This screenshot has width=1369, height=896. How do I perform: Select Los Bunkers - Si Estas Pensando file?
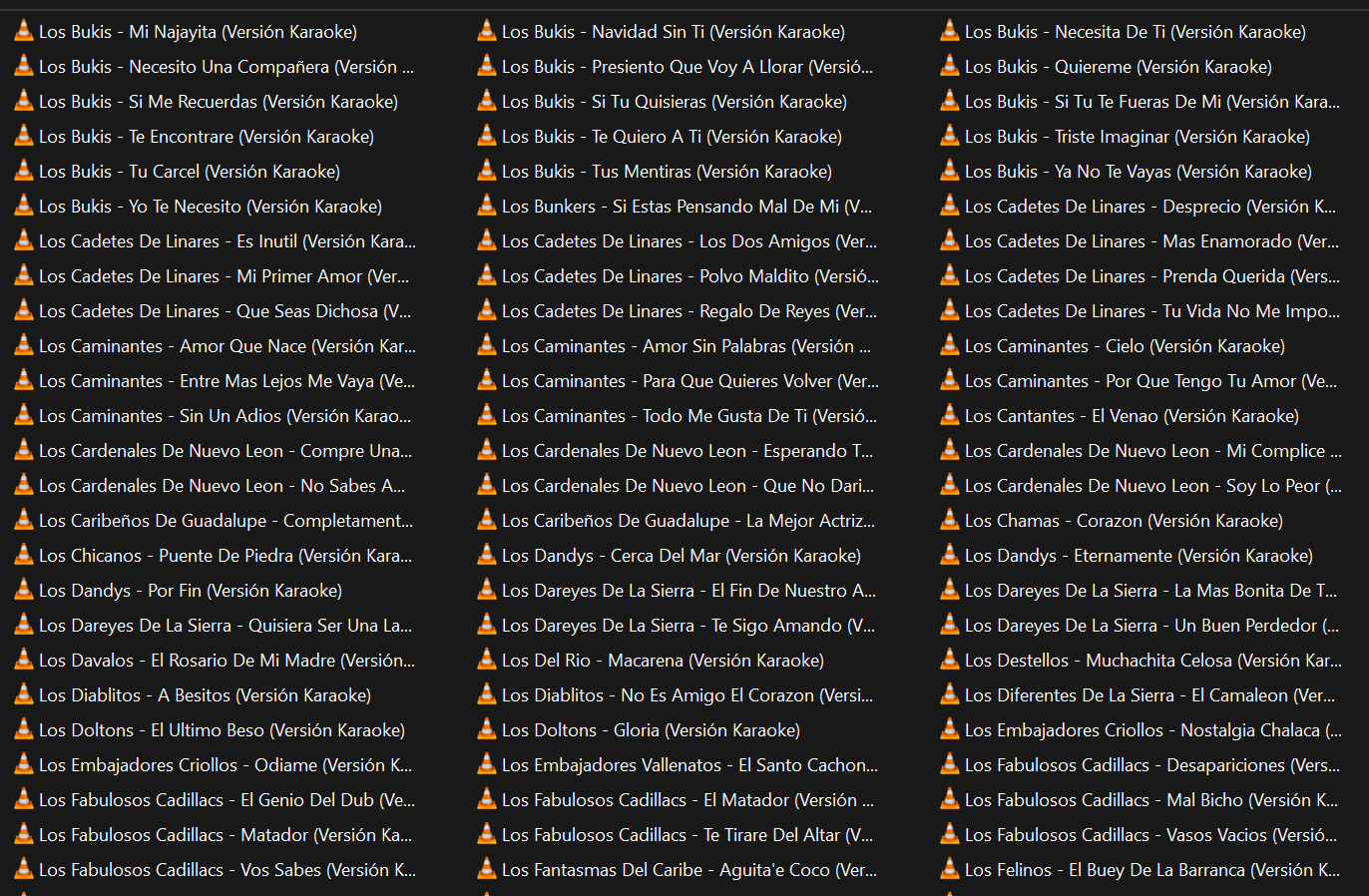pos(686,207)
